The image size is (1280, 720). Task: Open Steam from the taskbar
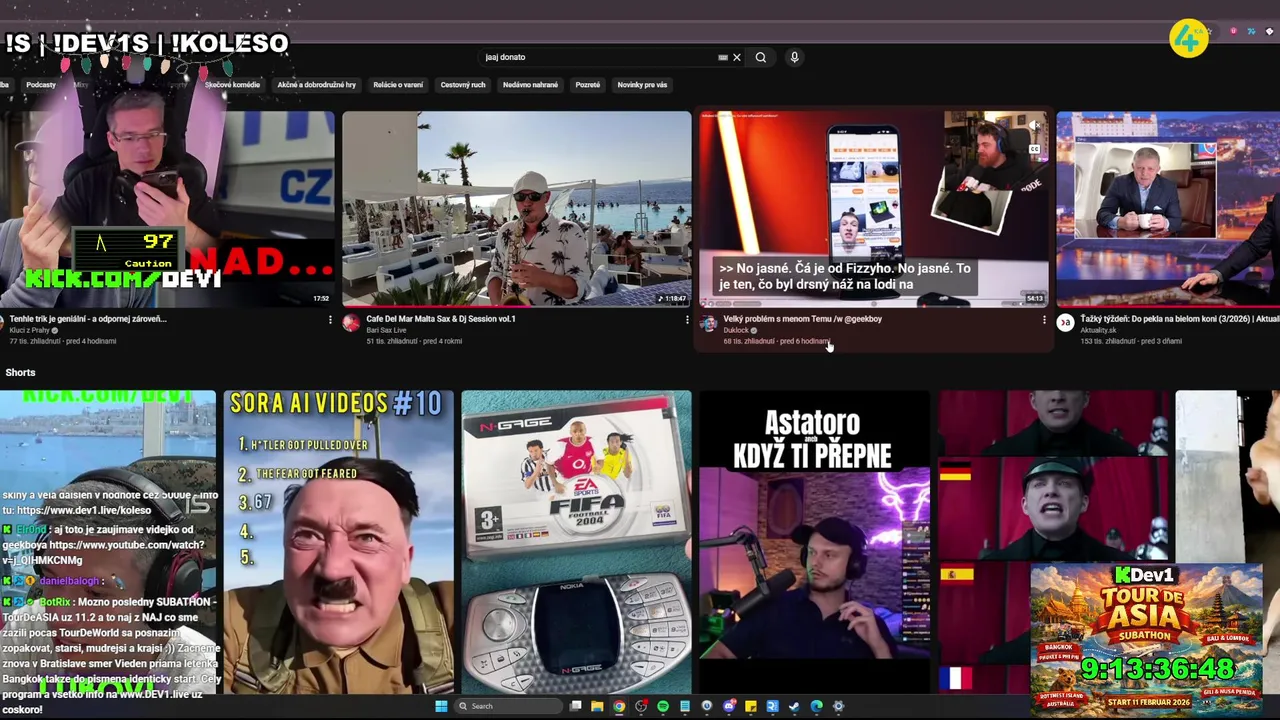[795, 706]
